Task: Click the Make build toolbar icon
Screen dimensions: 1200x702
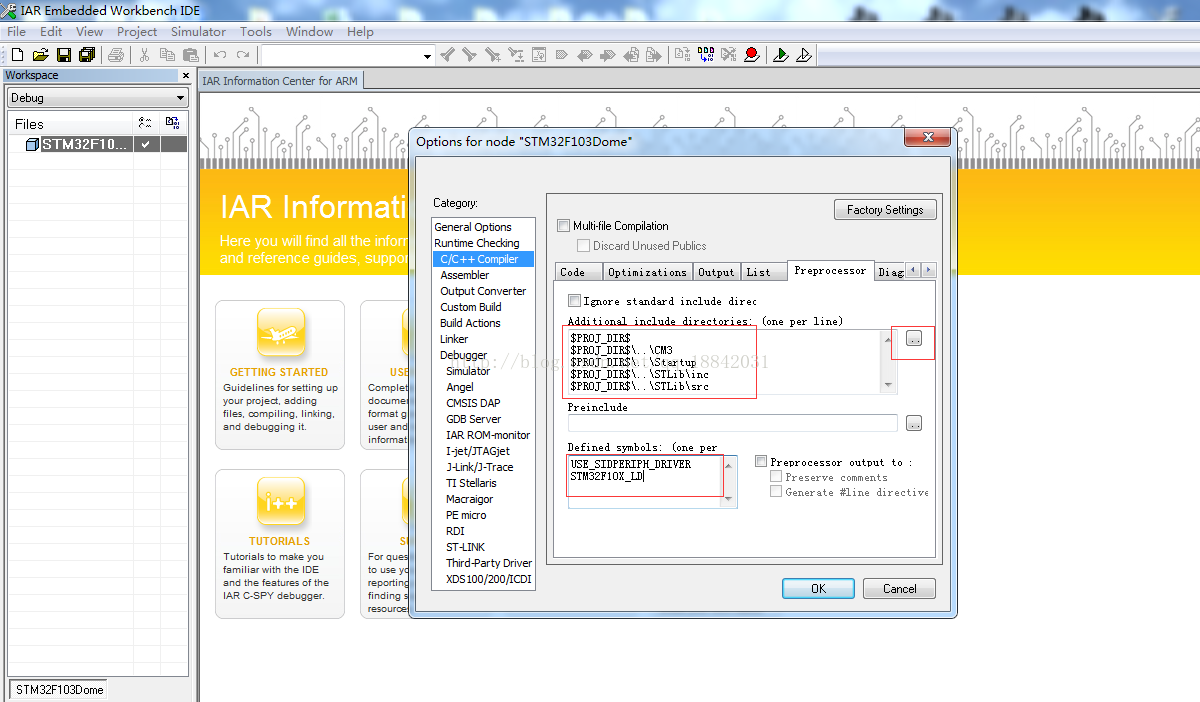Action: (706, 55)
